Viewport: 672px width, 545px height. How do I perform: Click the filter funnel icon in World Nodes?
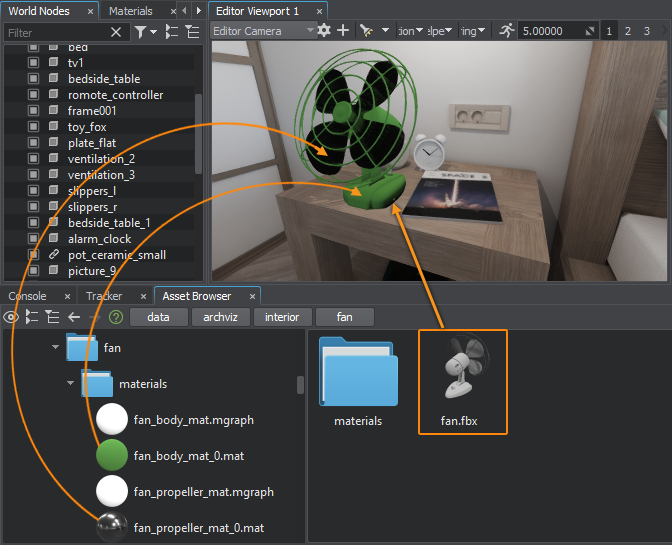pos(141,32)
